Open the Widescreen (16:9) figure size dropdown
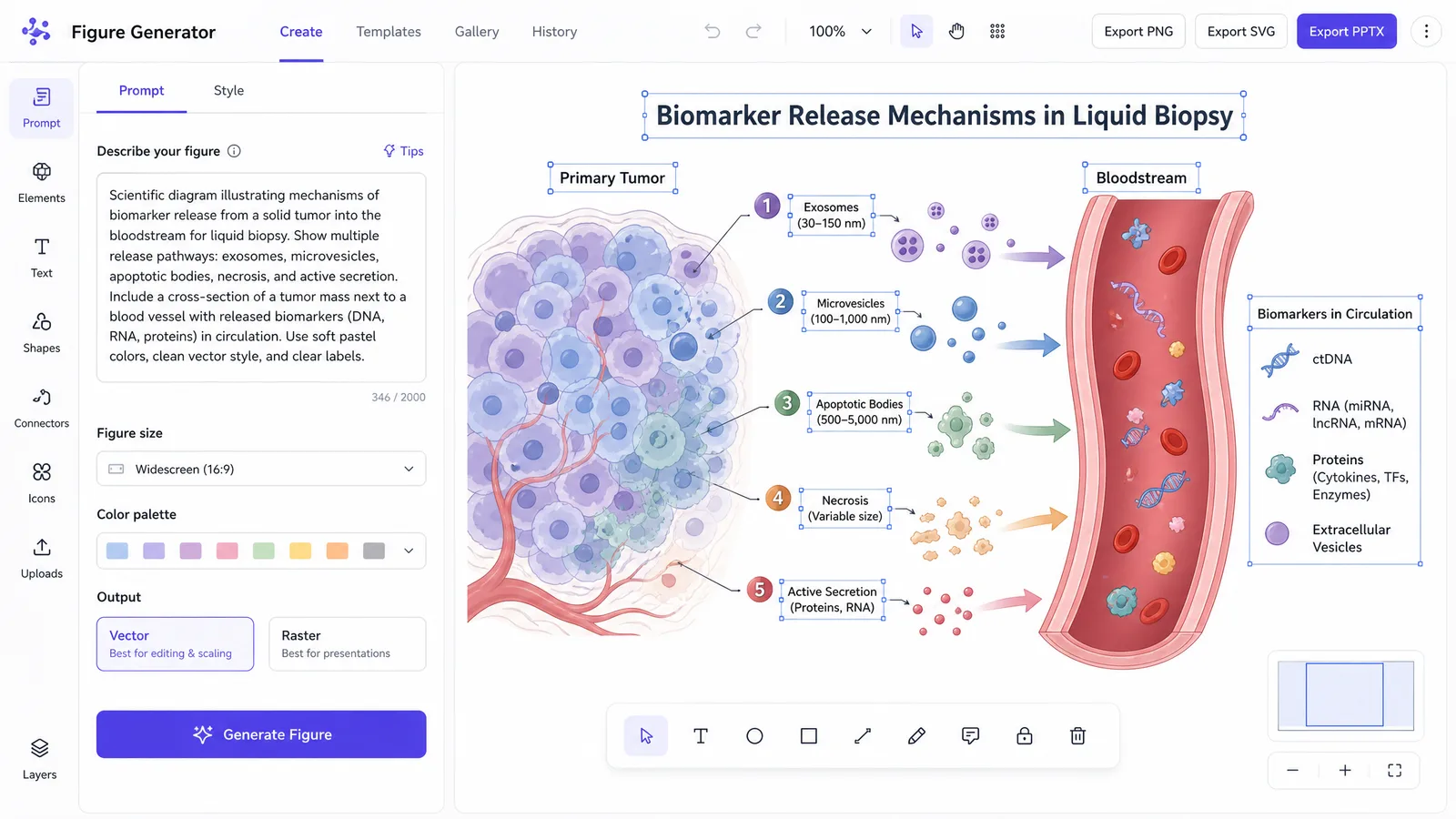 (261, 469)
